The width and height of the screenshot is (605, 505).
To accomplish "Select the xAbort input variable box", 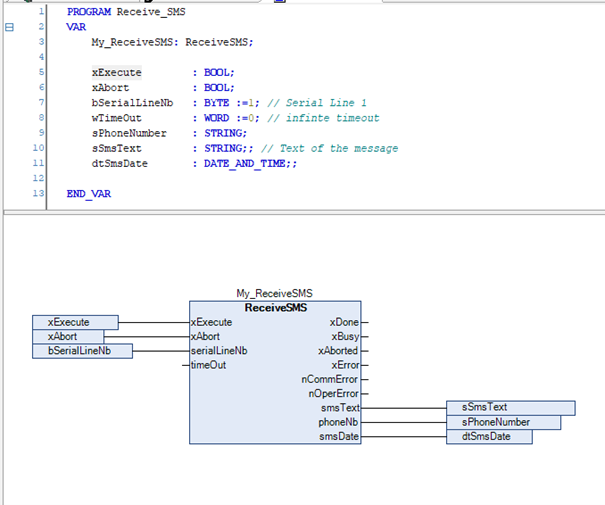I will (68, 336).
